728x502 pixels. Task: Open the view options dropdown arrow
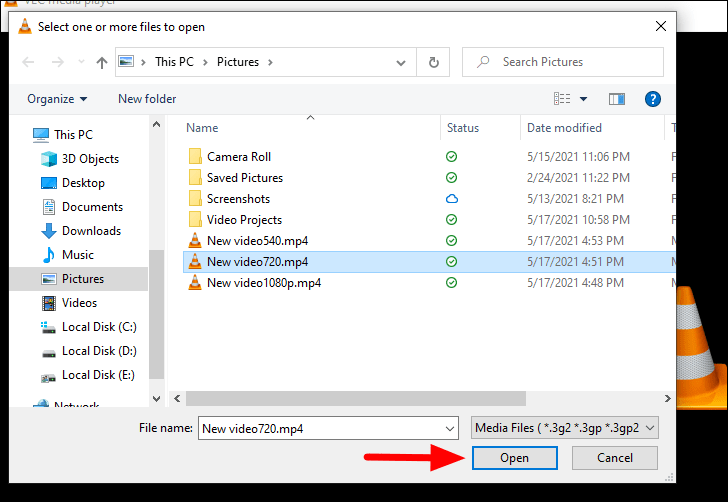point(584,98)
